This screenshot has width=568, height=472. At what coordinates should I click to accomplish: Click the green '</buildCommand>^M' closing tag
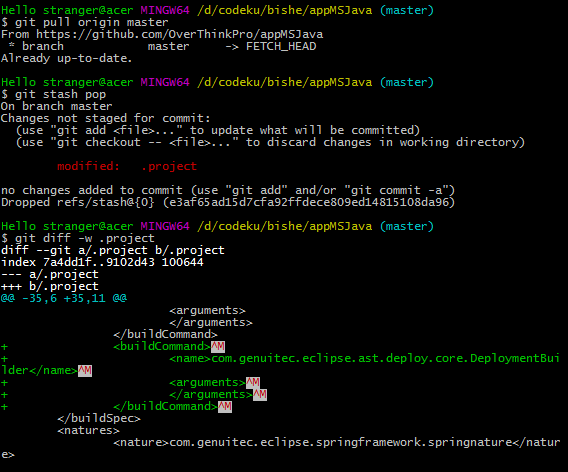pyautogui.click(x=172, y=406)
